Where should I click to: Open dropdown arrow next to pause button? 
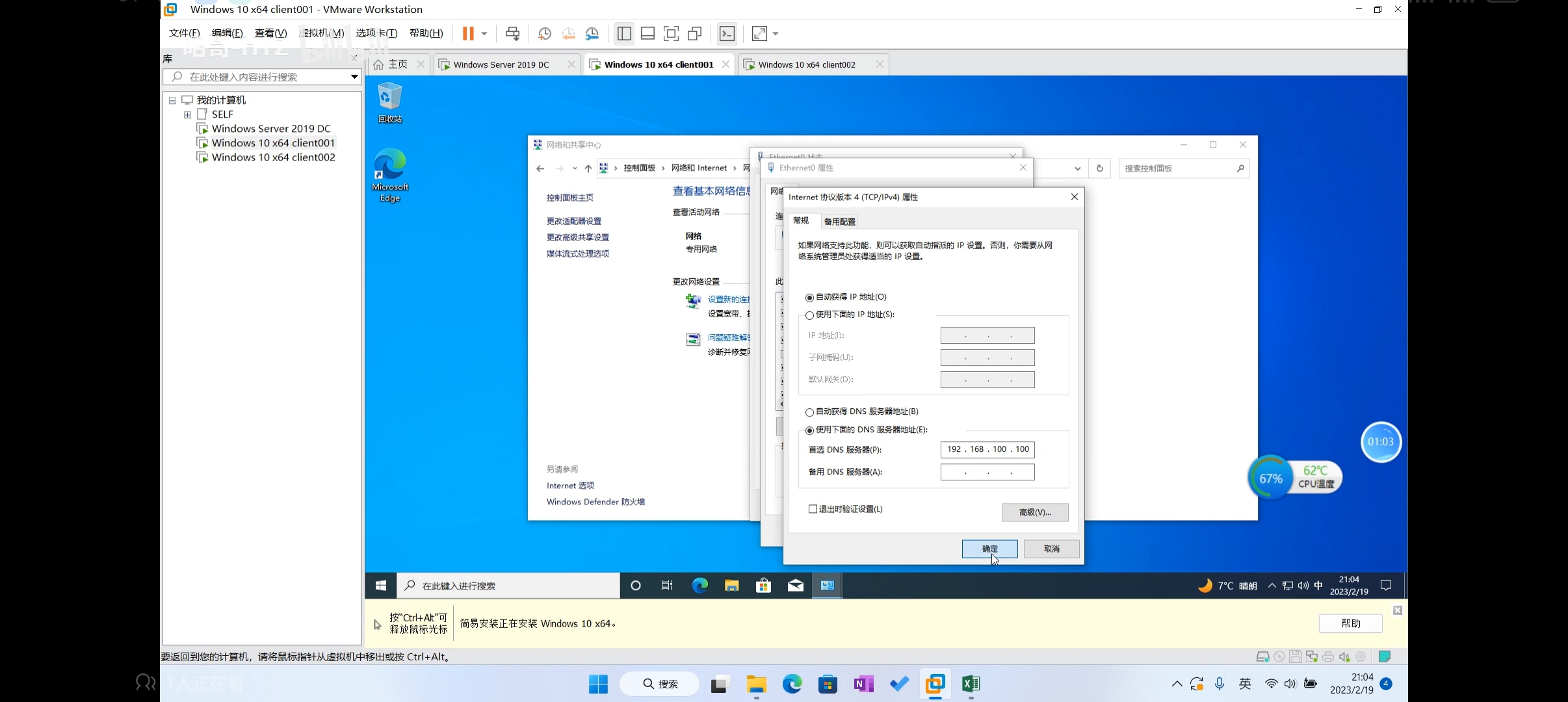484,33
